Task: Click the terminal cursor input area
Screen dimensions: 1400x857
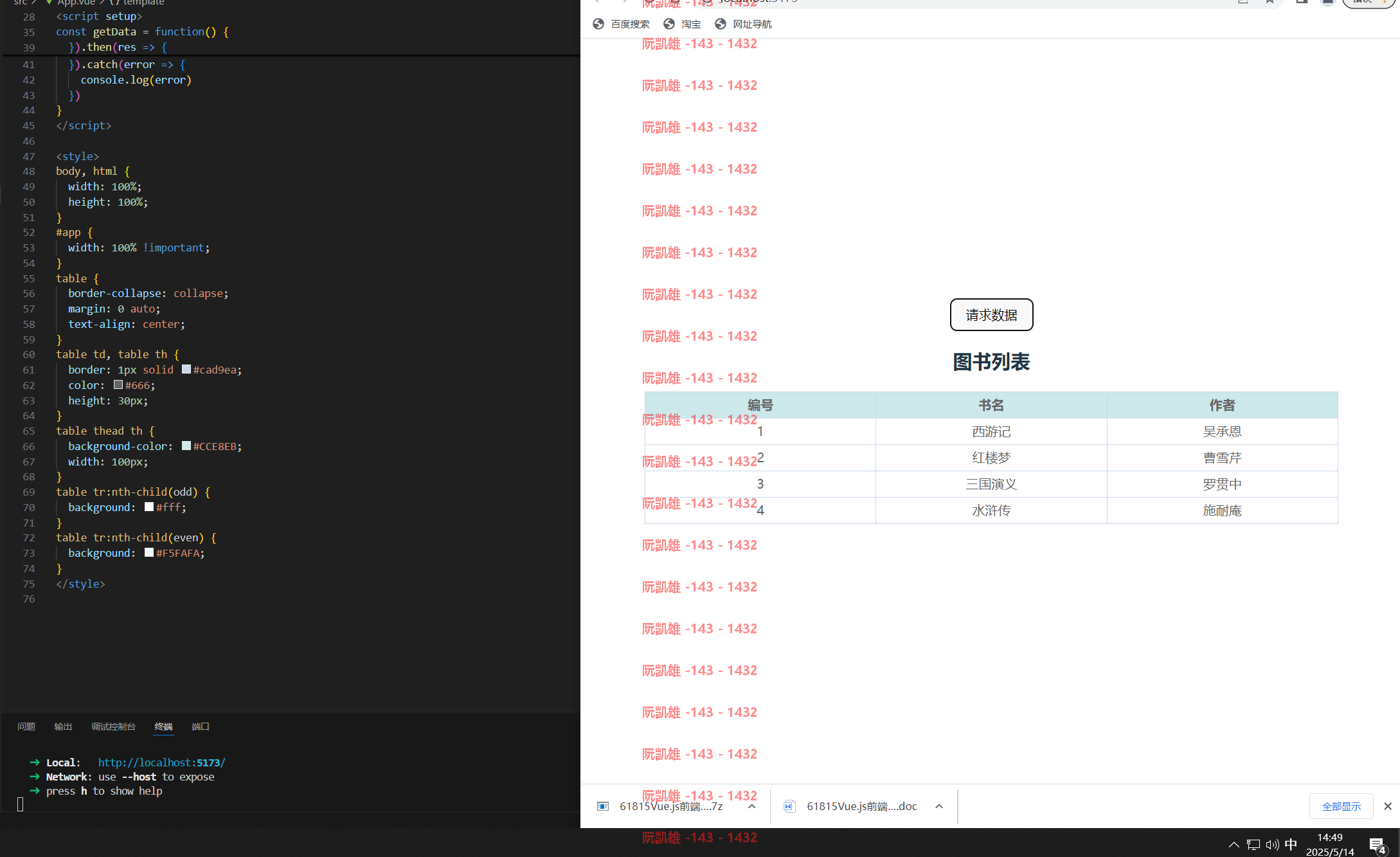Action: (x=21, y=804)
